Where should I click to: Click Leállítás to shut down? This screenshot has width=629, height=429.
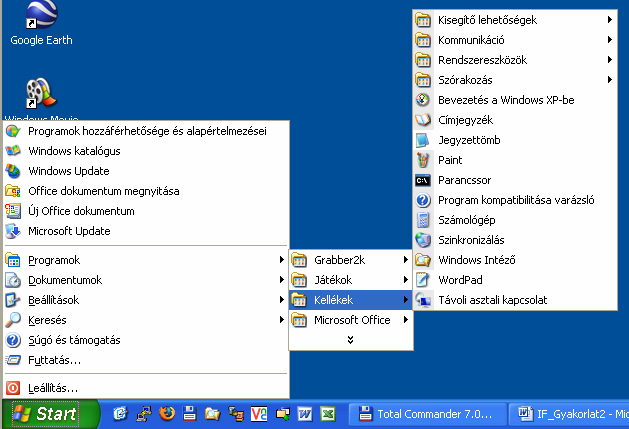146,388
